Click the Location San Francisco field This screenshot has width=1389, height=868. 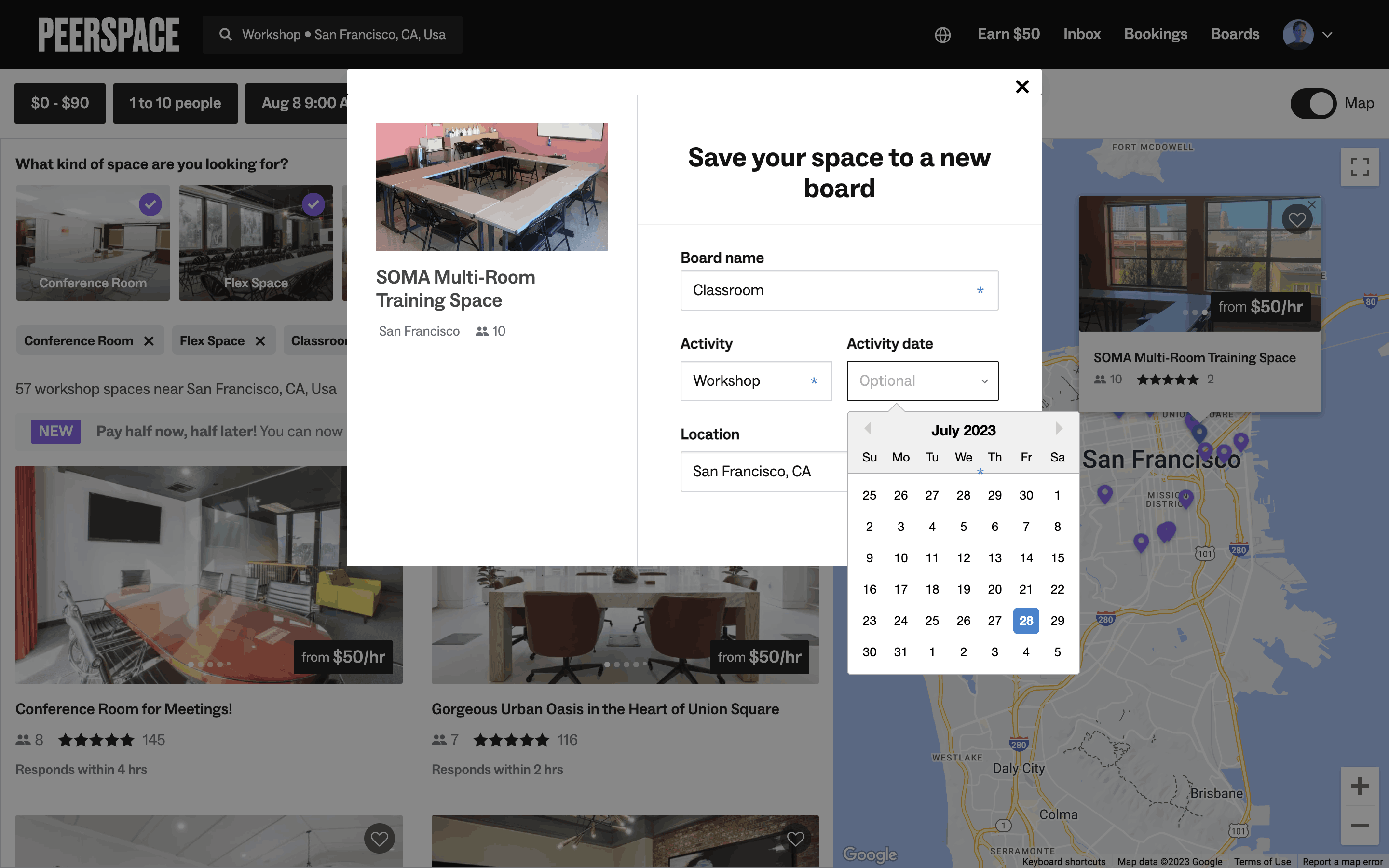point(763,471)
